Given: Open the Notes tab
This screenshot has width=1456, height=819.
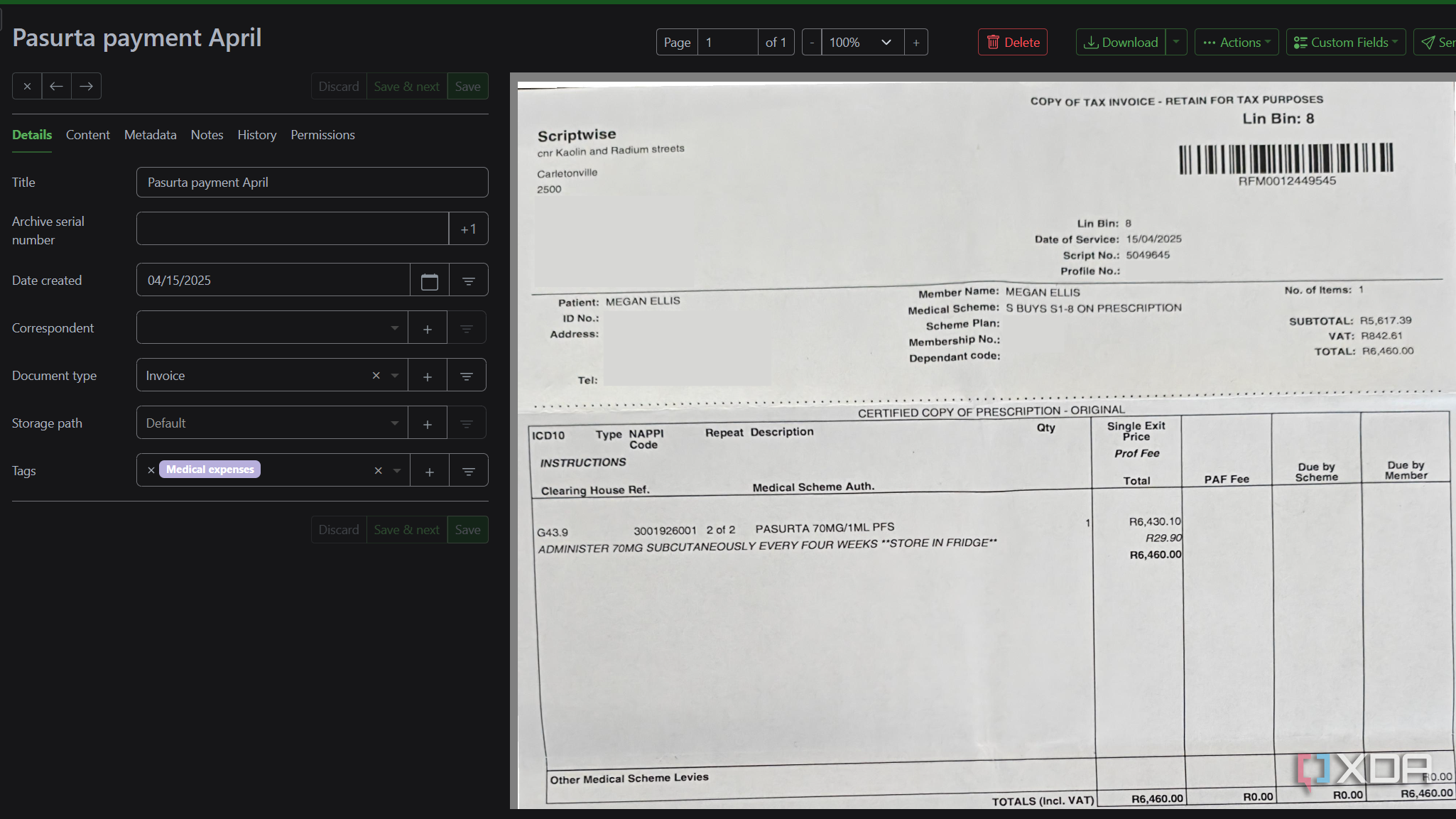Looking at the screenshot, I should coord(207,135).
